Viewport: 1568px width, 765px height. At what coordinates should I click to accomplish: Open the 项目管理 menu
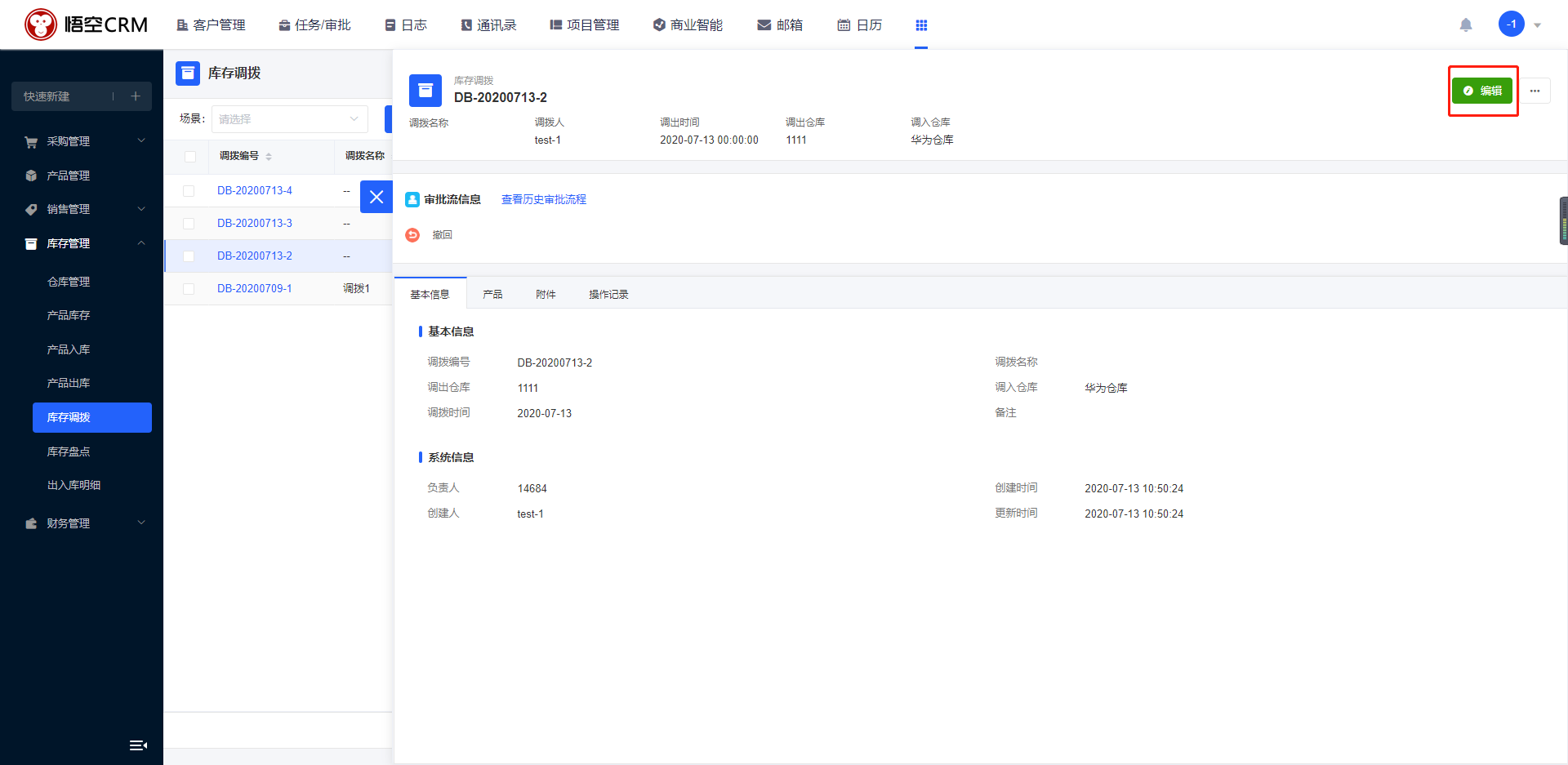tap(585, 25)
